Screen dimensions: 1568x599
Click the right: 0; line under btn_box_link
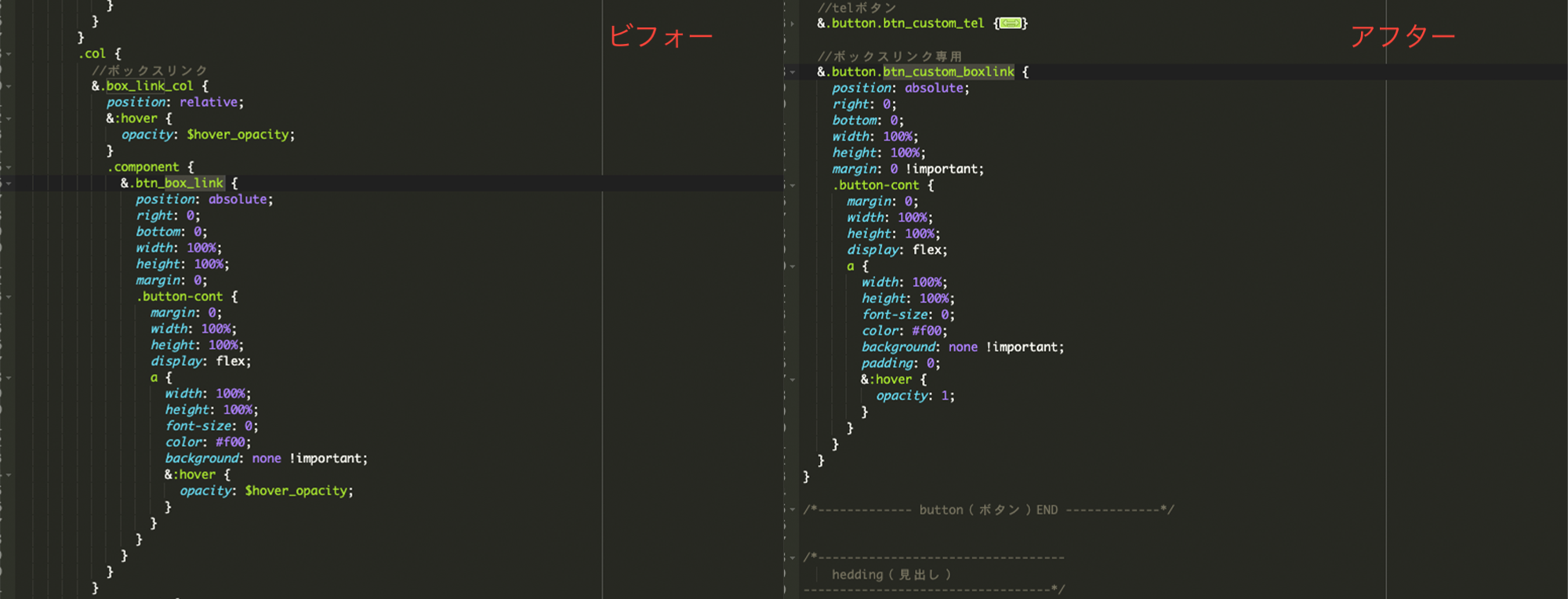pos(168,216)
